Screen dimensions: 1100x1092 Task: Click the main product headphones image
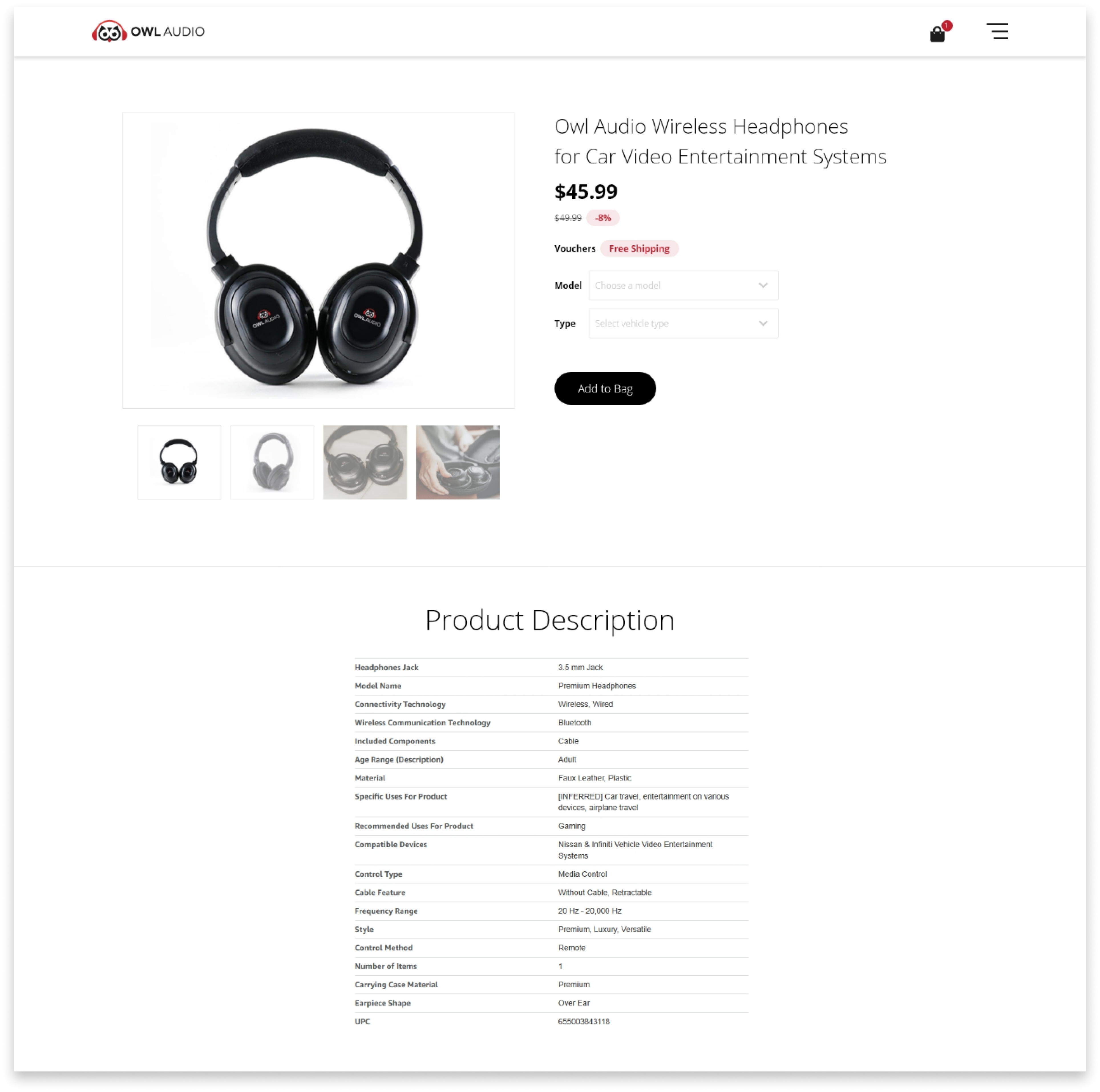(x=318, y=261)
